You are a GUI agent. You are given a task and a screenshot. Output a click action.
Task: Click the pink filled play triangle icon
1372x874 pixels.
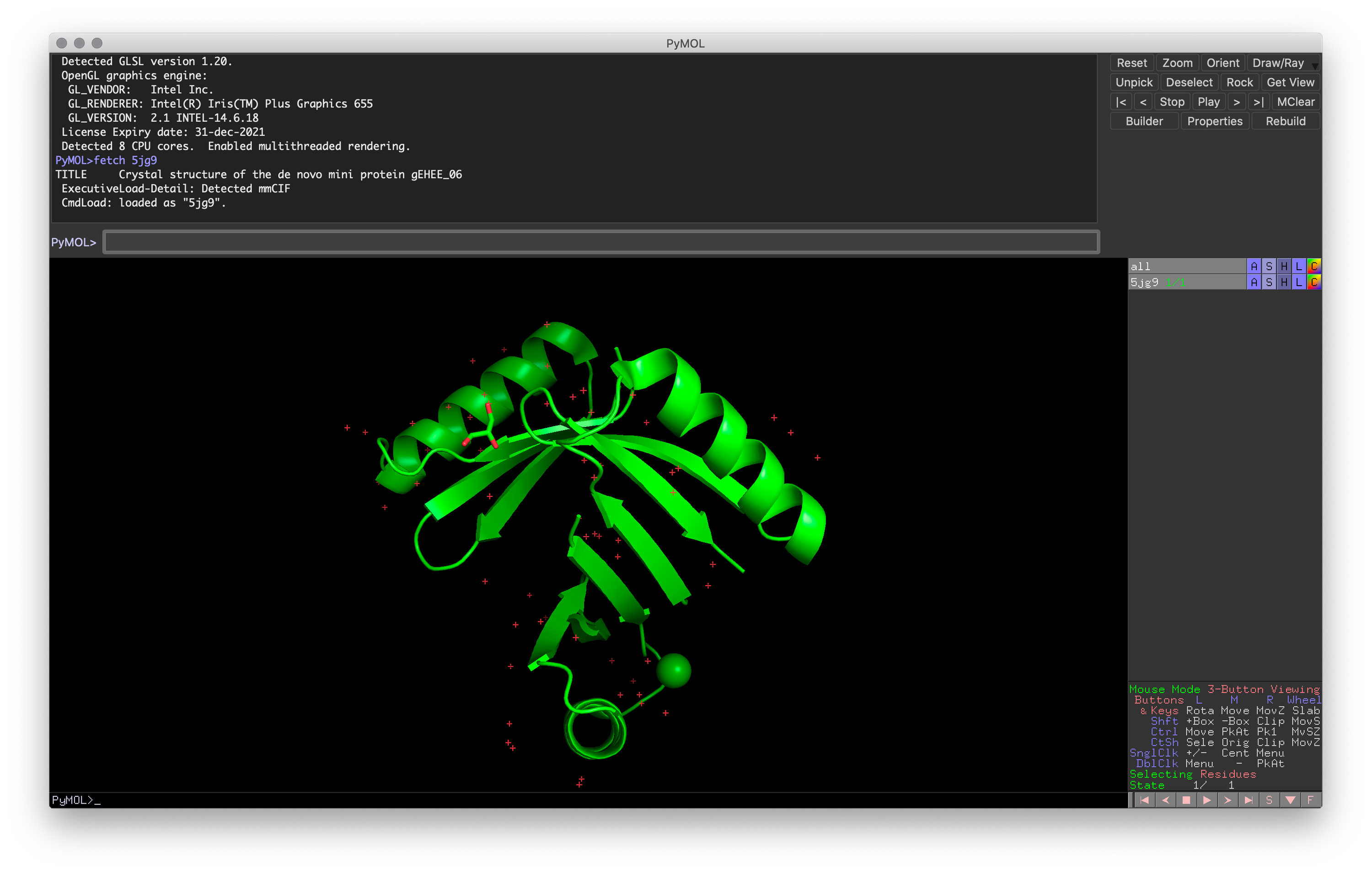(1207, 800)
